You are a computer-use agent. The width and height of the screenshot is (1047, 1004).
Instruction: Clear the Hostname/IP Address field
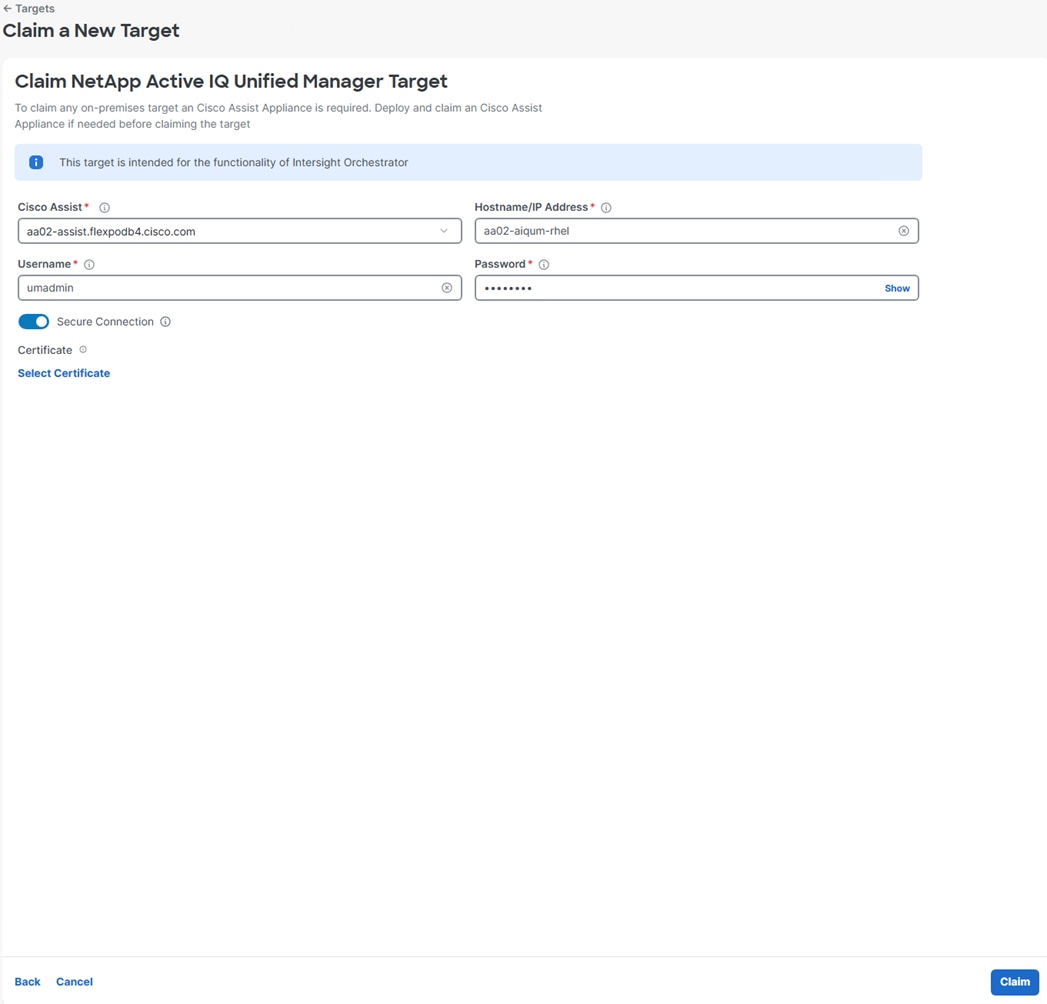903,231
